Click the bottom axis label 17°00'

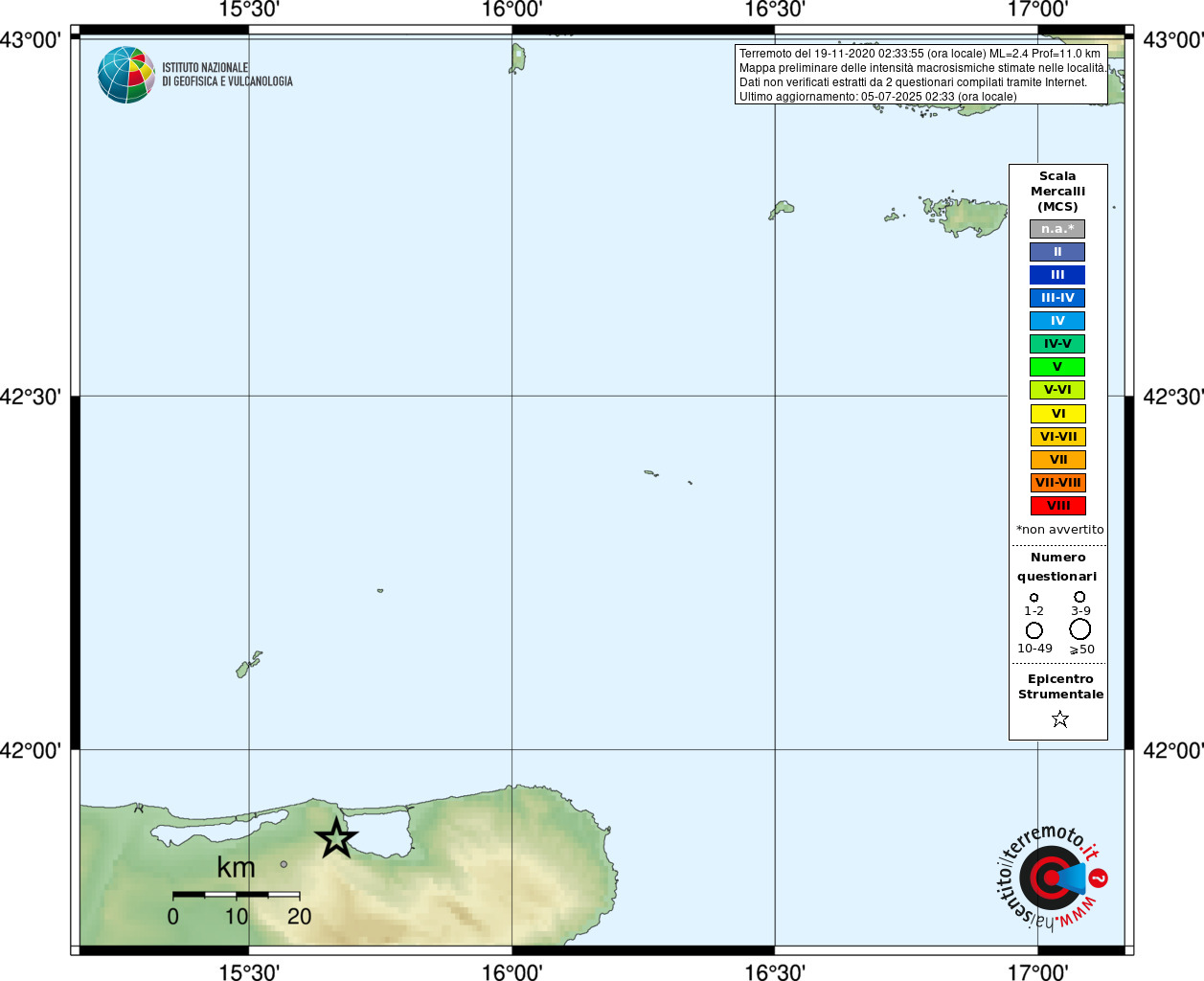(1038, 971)
